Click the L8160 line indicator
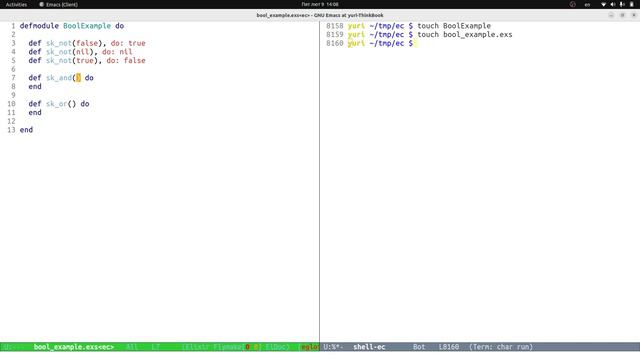 coord(449,347)
